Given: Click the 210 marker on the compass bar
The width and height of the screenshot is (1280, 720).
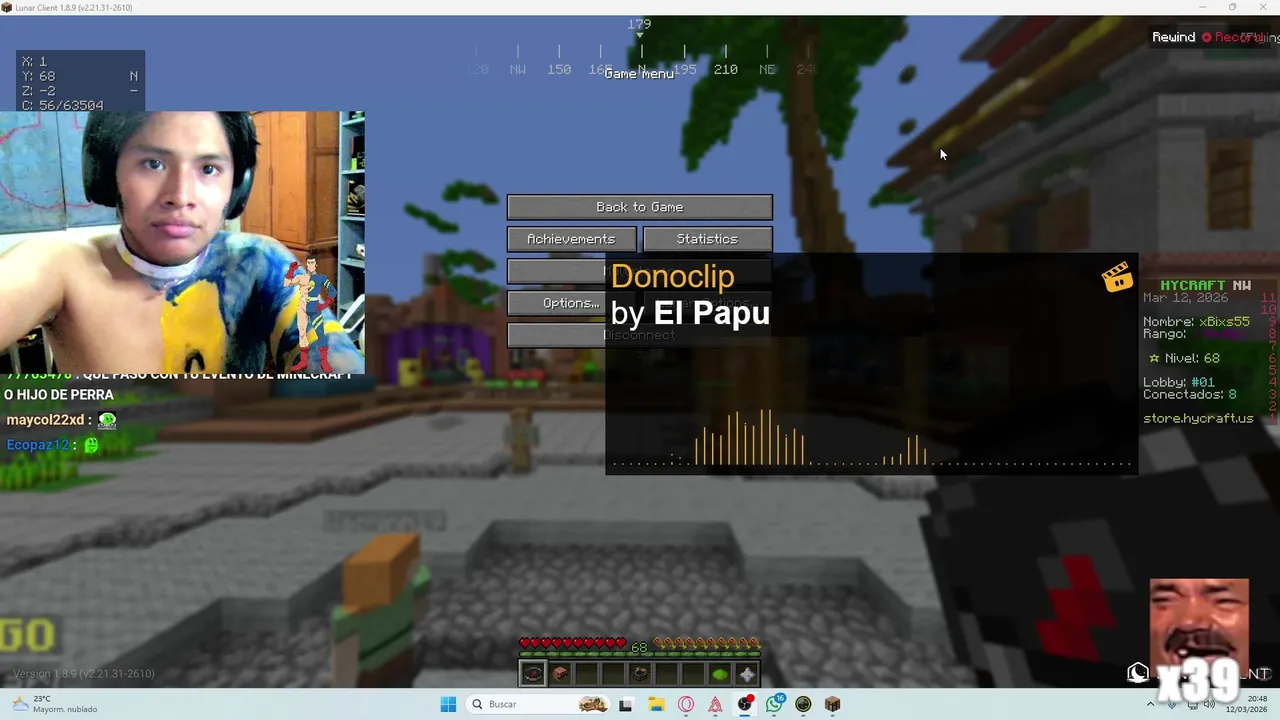Looking at the screenshot, I should [726, 69].
